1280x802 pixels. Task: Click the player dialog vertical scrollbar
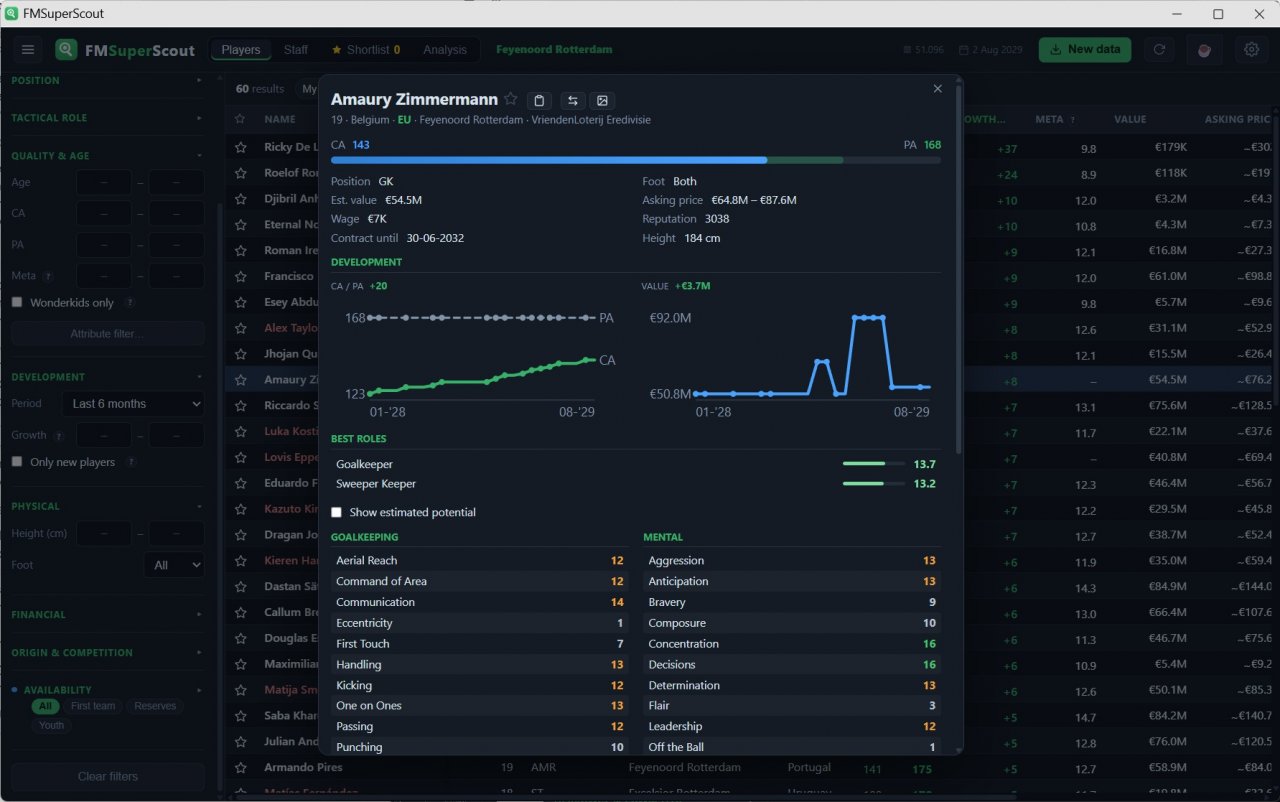coord(960,270)
